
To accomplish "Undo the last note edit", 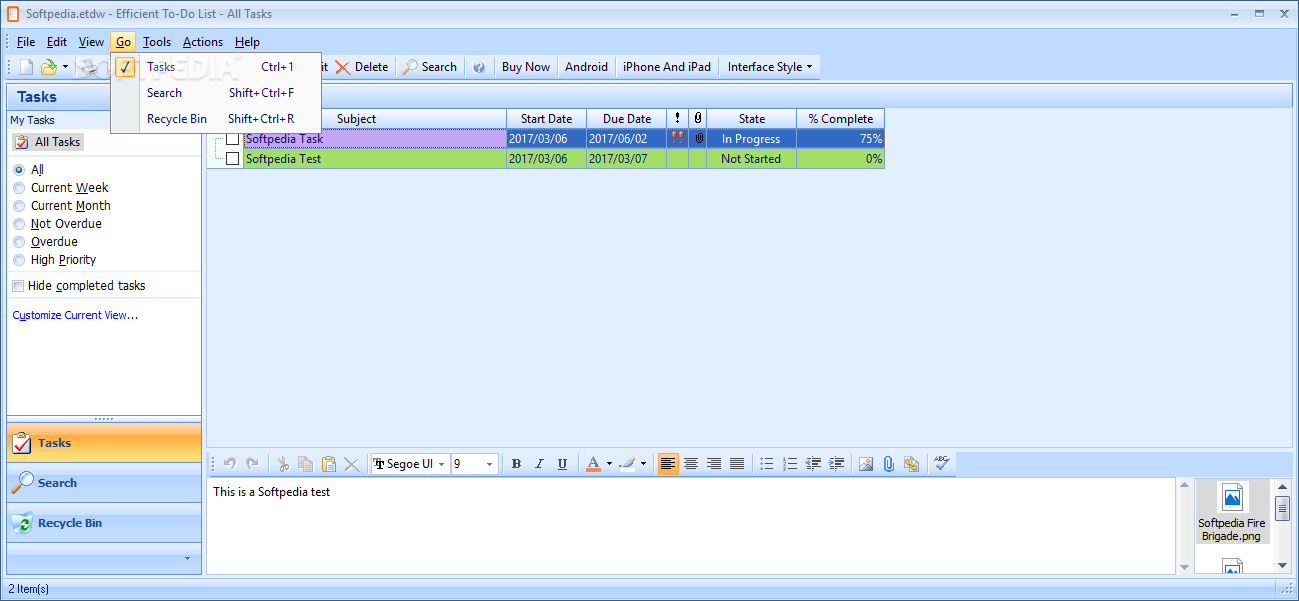I will (x=229, y=464).
